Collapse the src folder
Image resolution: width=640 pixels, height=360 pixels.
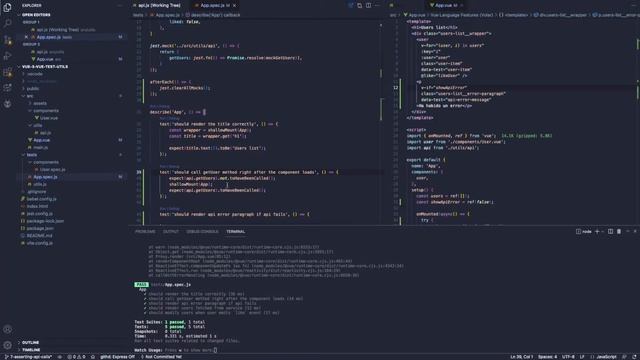pyautogui.click(x=30, y=96)
